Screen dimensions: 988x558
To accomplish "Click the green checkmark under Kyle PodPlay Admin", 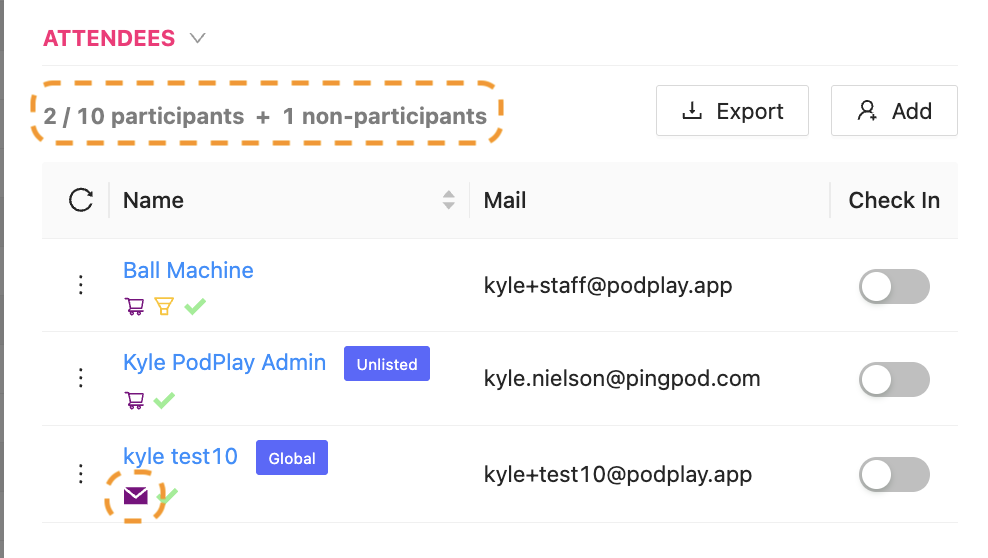I will click(x=164, y=401).
